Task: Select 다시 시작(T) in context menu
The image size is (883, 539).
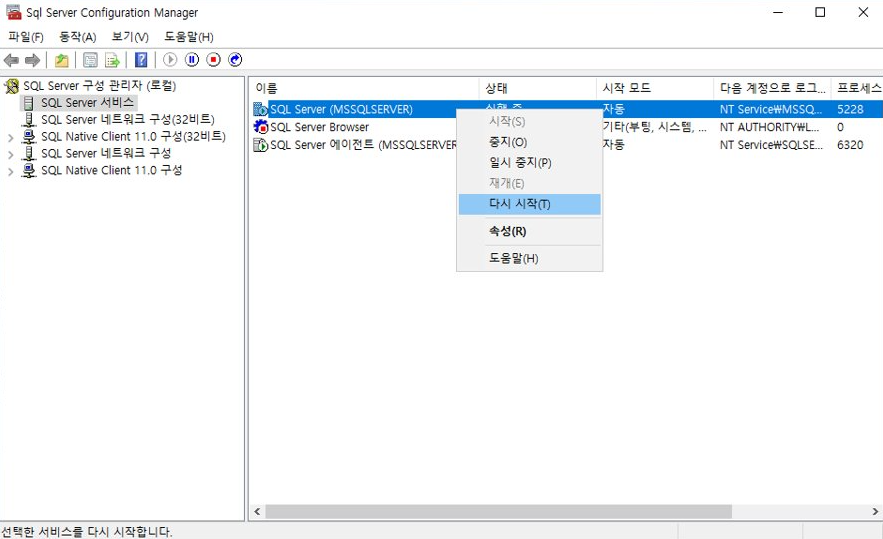Action: click(530, 204)
